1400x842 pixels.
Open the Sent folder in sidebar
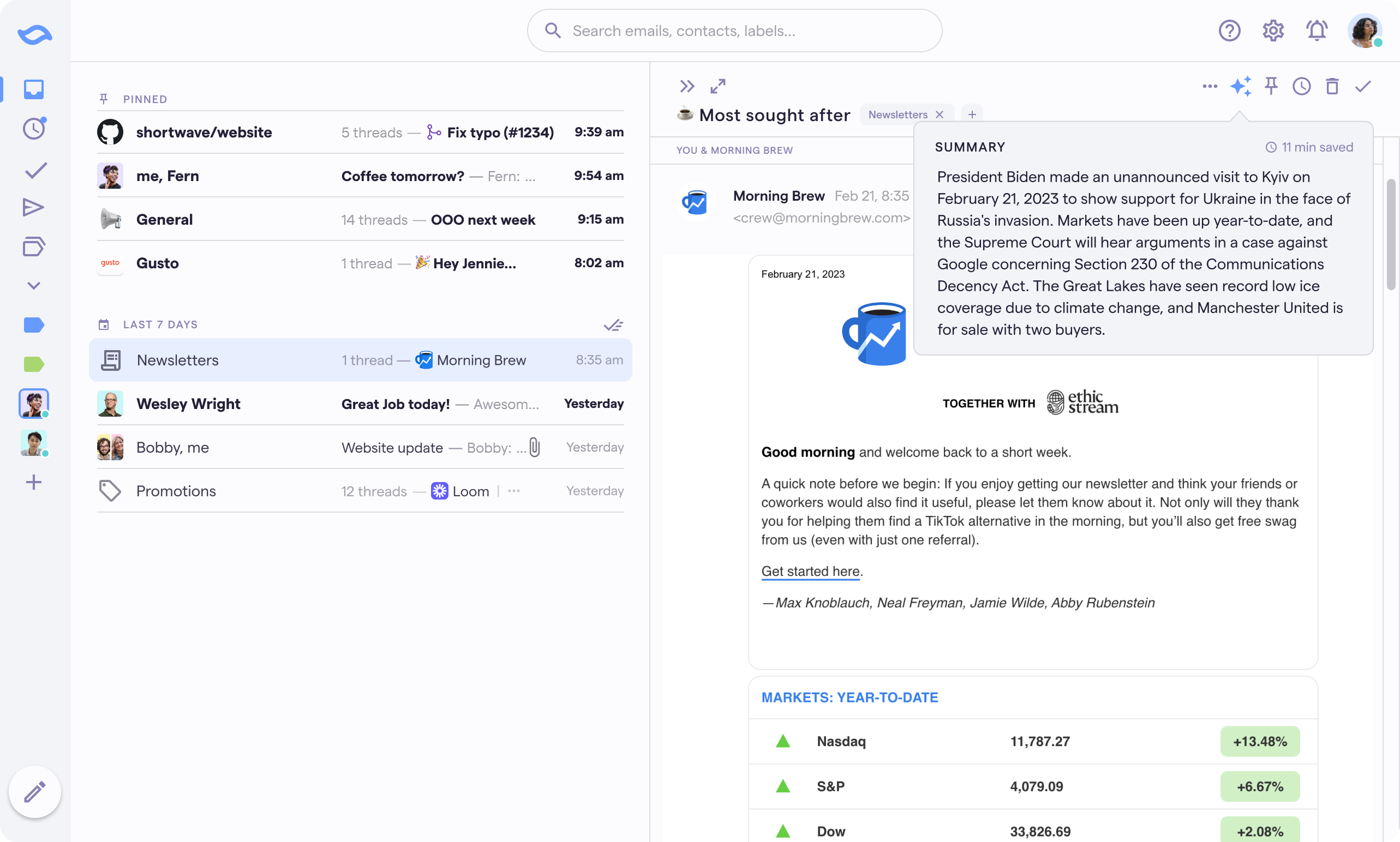point(33,207)
